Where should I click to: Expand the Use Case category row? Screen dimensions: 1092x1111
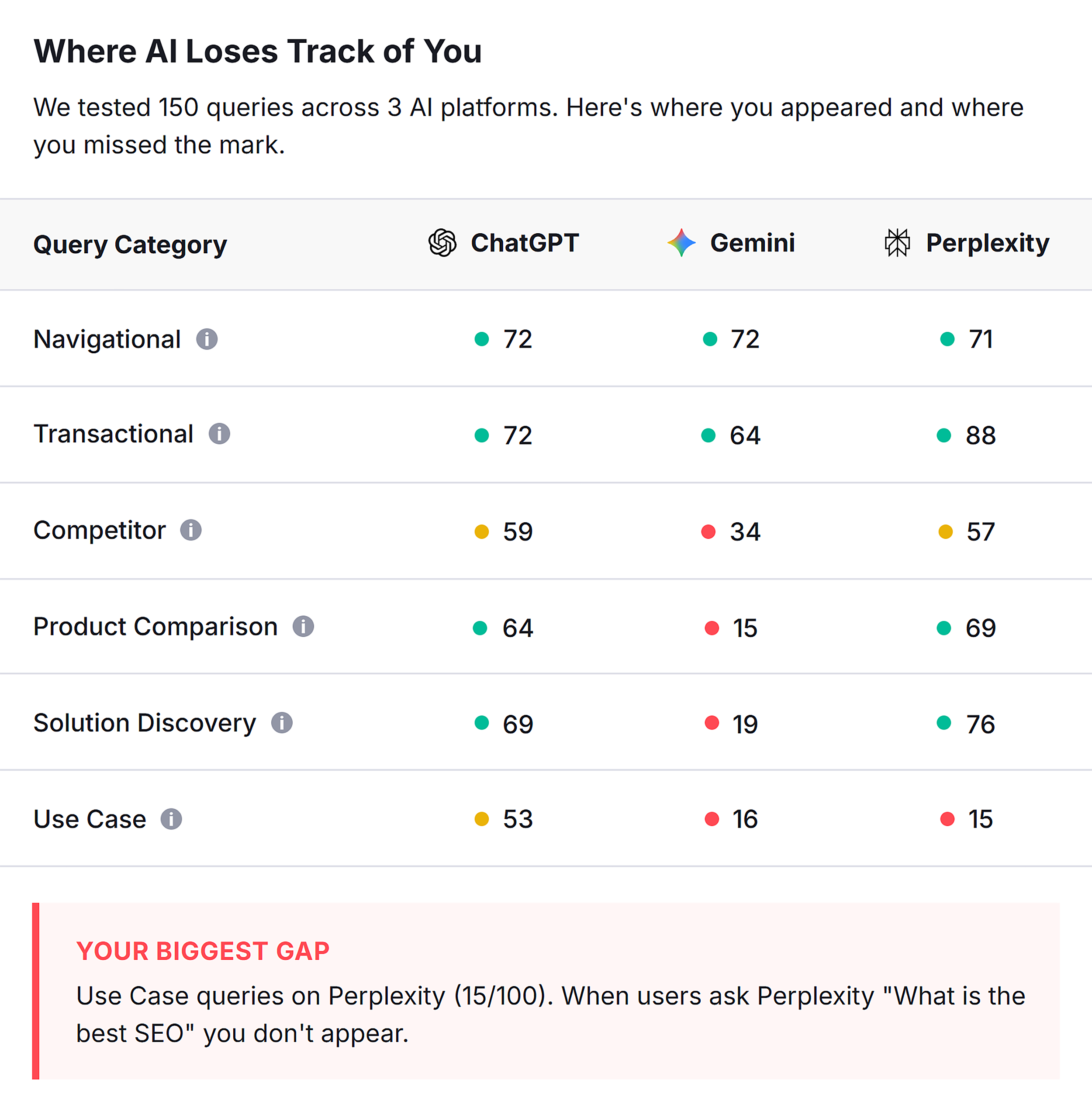click(89, 819)
